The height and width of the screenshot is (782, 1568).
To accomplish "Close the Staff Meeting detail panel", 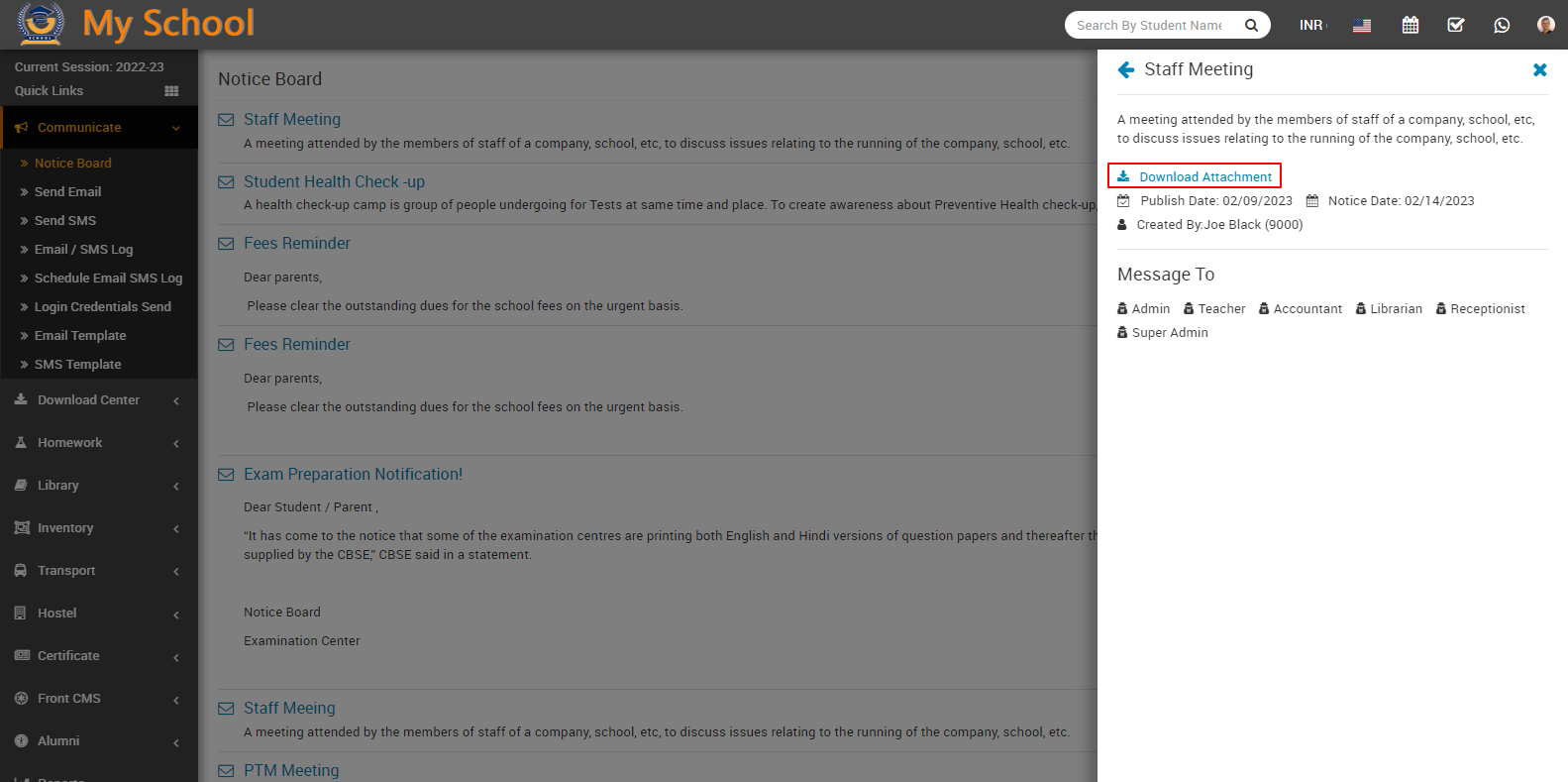I will (1539, 69).
